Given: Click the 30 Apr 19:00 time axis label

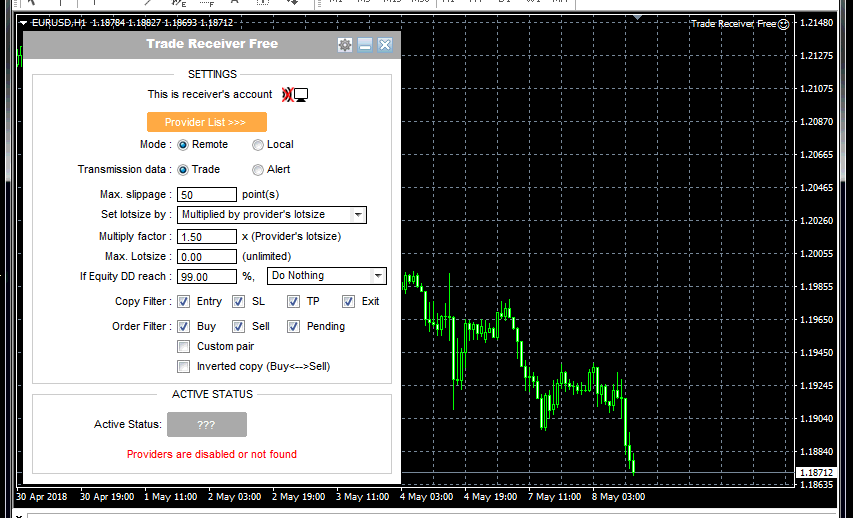Looking at the screenshot, I should (x=107, y=497).
